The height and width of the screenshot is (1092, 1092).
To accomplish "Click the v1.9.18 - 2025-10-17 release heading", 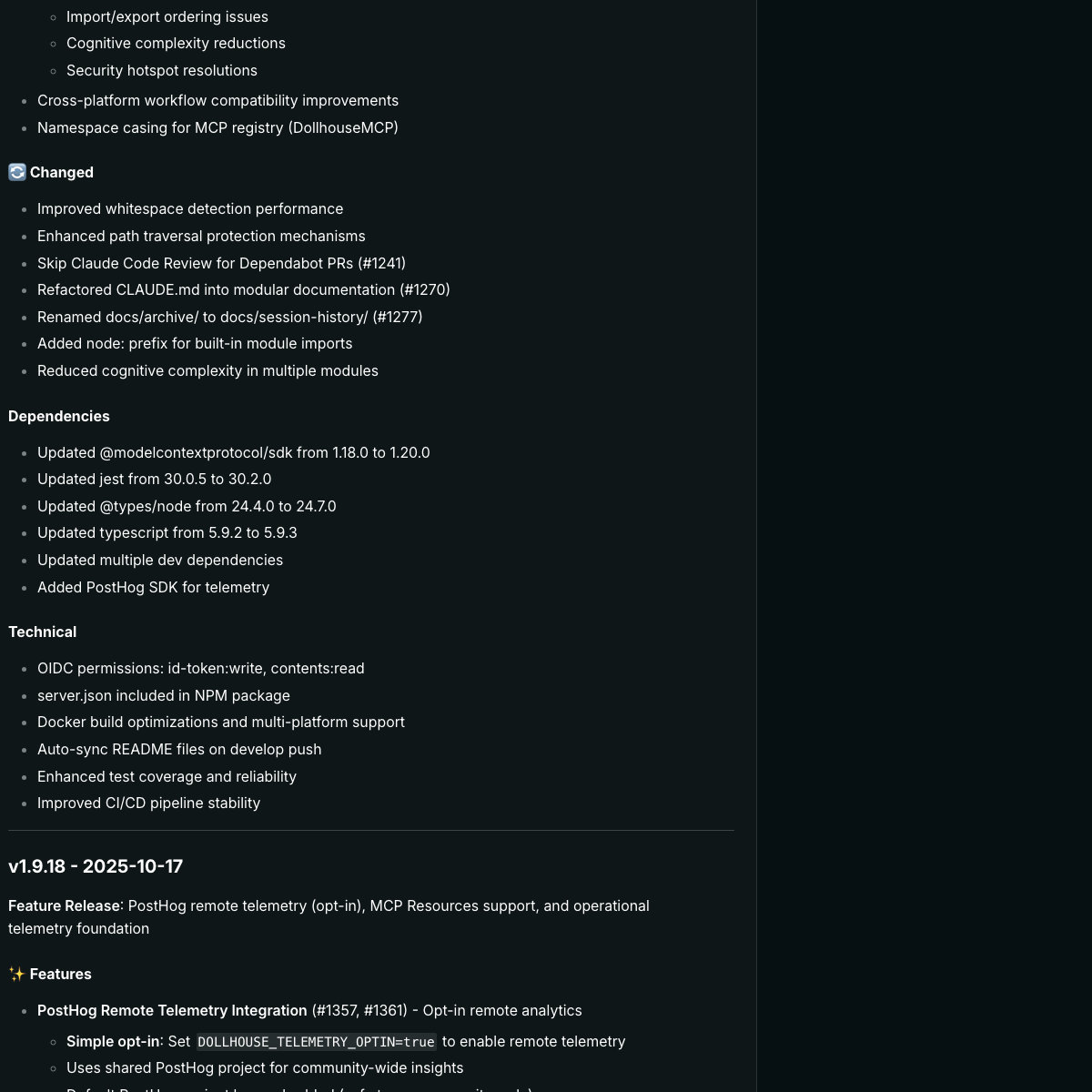I will coord(96,866).
